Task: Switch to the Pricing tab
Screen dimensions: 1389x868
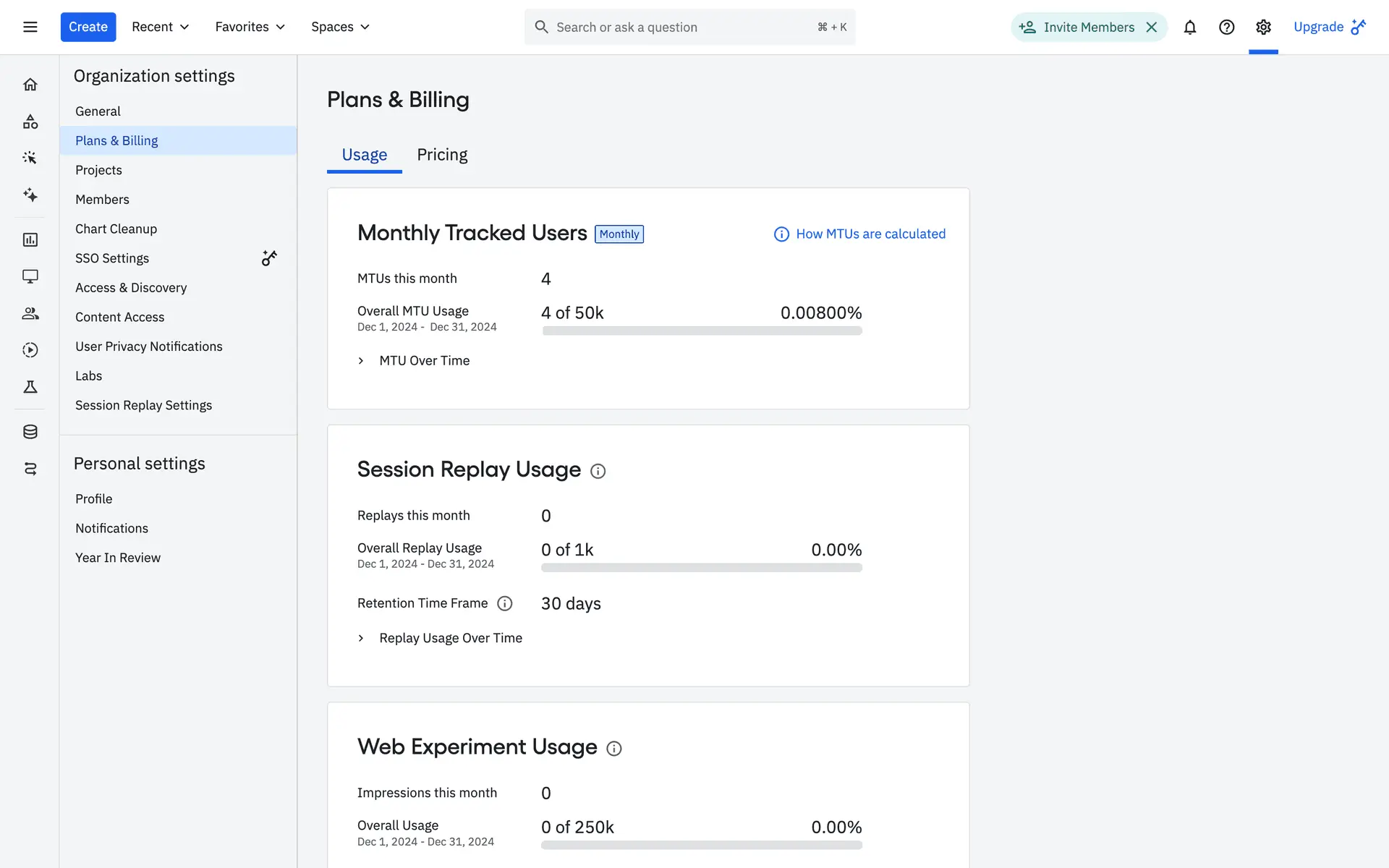Action: pos(442,155)
